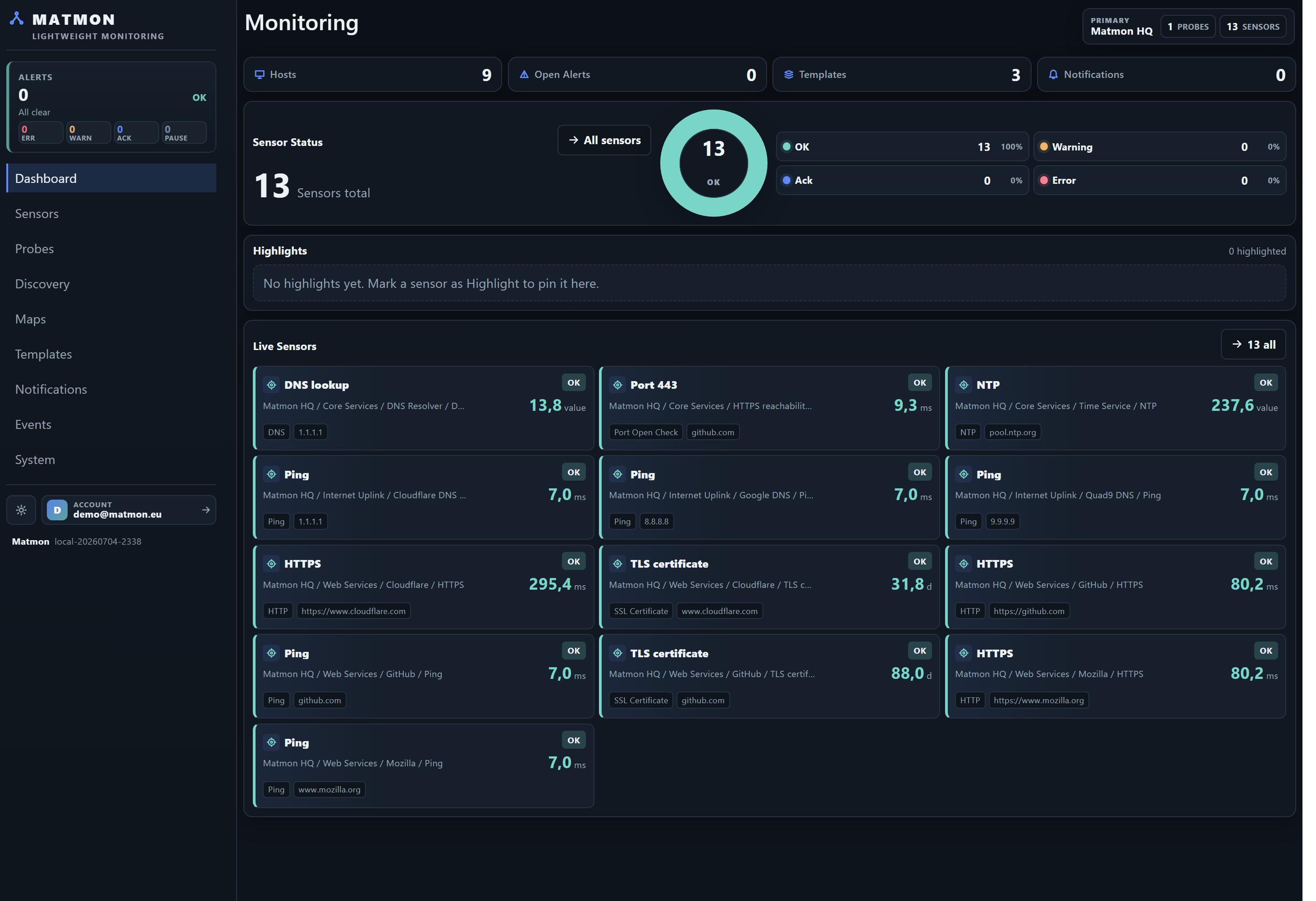This screenshot has height=901, width=1316.
Task: Click the Cloudflare TLS certificate sensor icon
Action: pyautogui.click(x=618, y=564)
